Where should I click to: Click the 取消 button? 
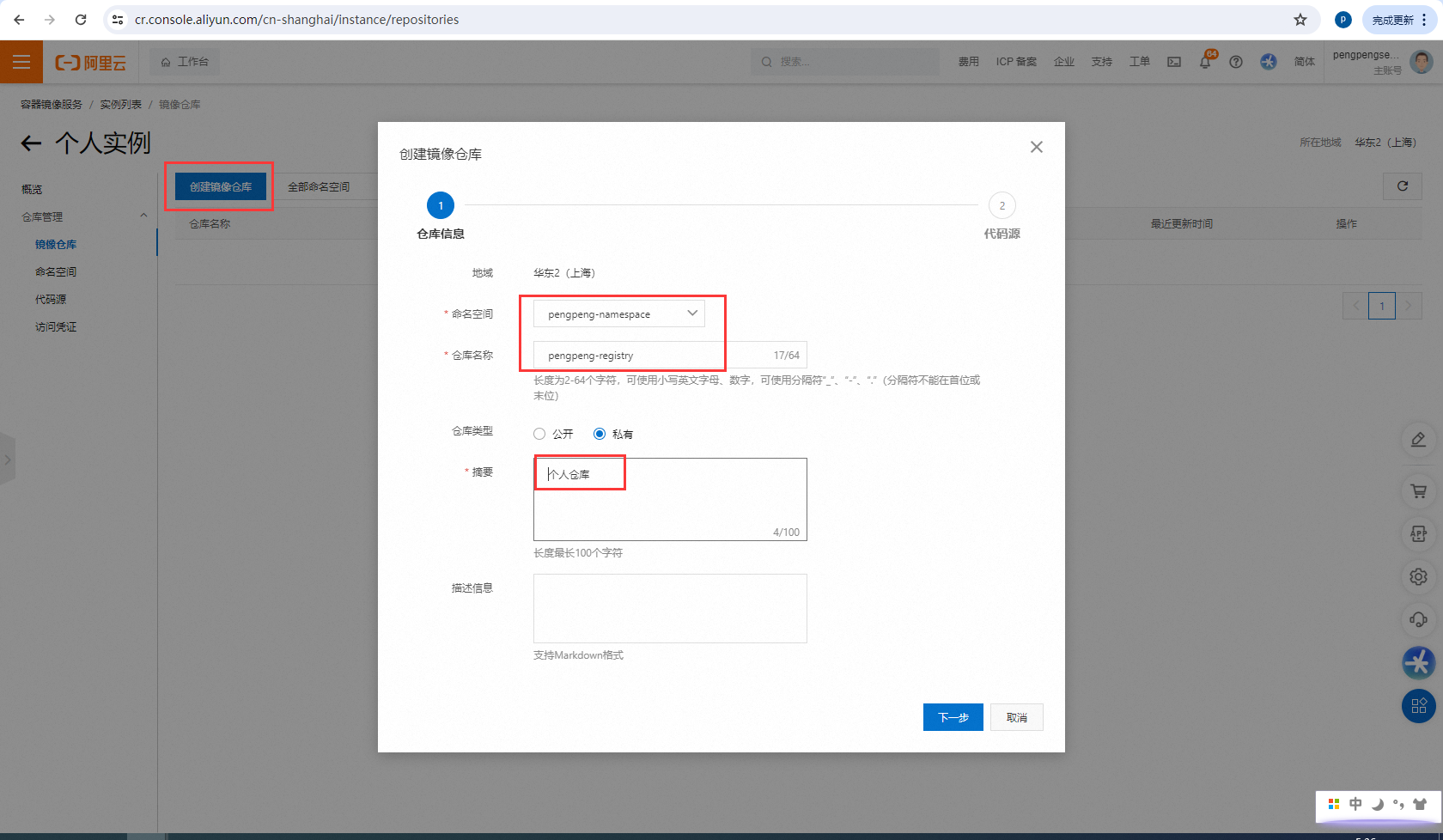1017,717
